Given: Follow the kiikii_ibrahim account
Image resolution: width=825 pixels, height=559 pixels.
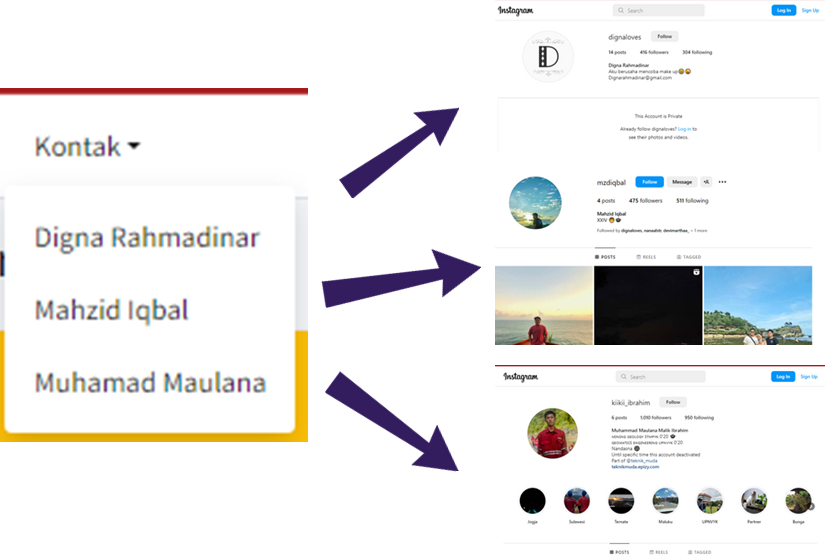Looking at the screenshot, I should point(673,402).
